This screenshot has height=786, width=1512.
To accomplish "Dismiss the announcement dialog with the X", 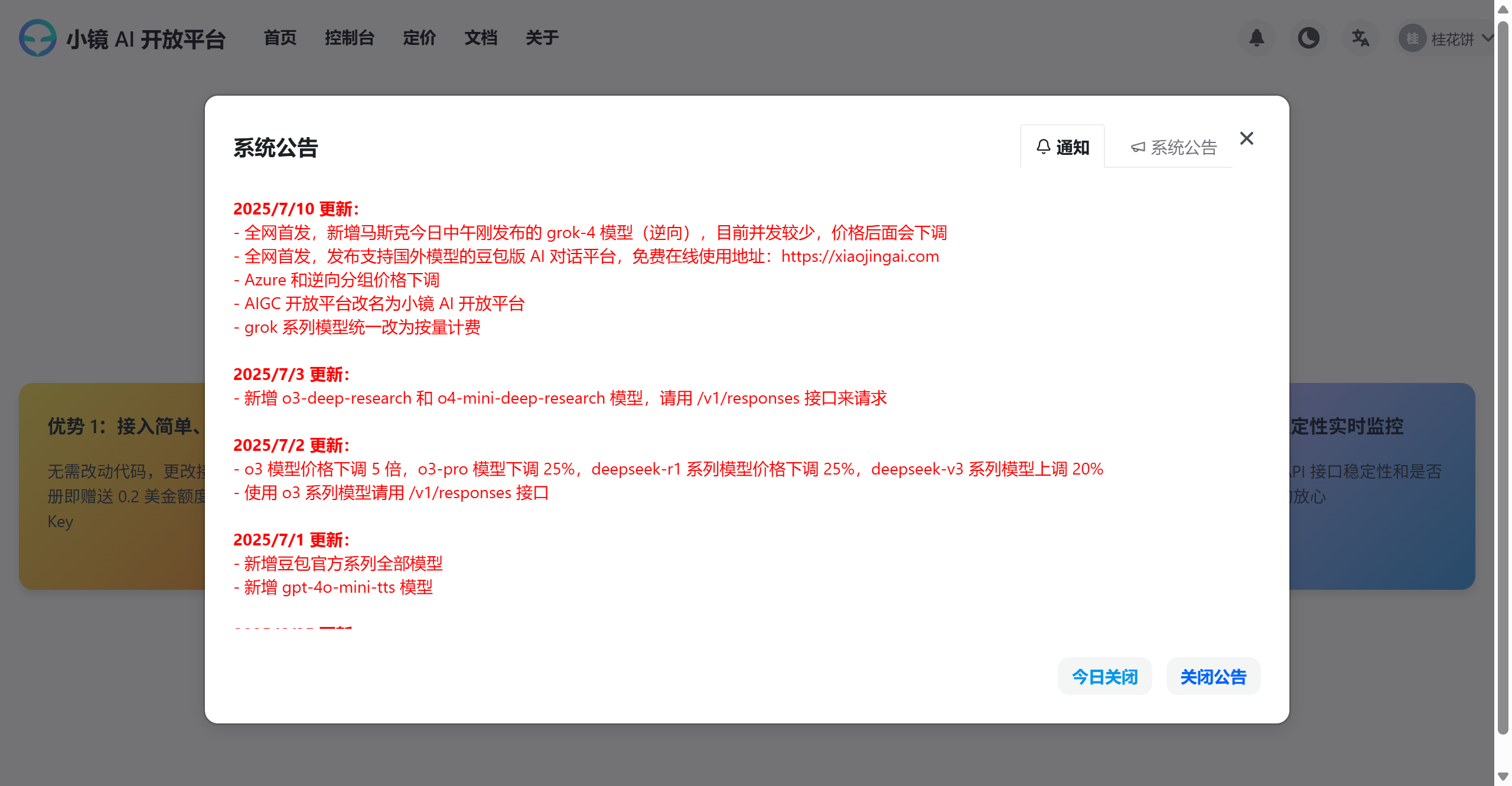I will point(1247,138).
